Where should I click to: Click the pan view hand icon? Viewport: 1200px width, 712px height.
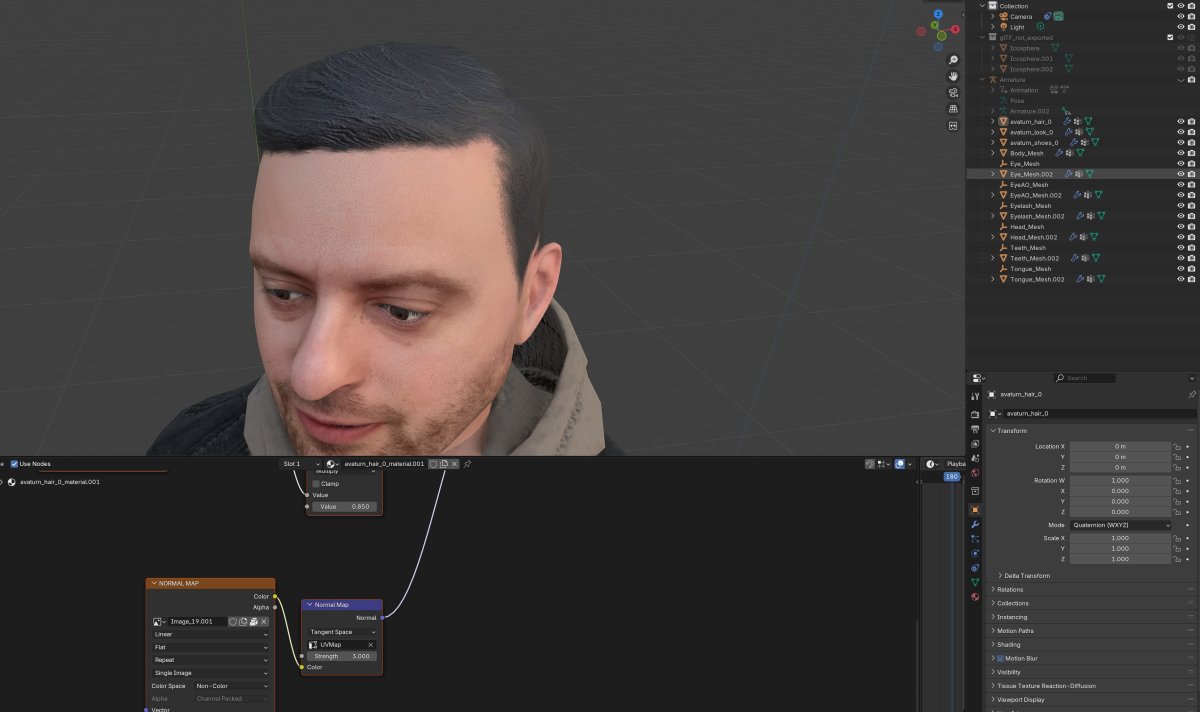954,77
